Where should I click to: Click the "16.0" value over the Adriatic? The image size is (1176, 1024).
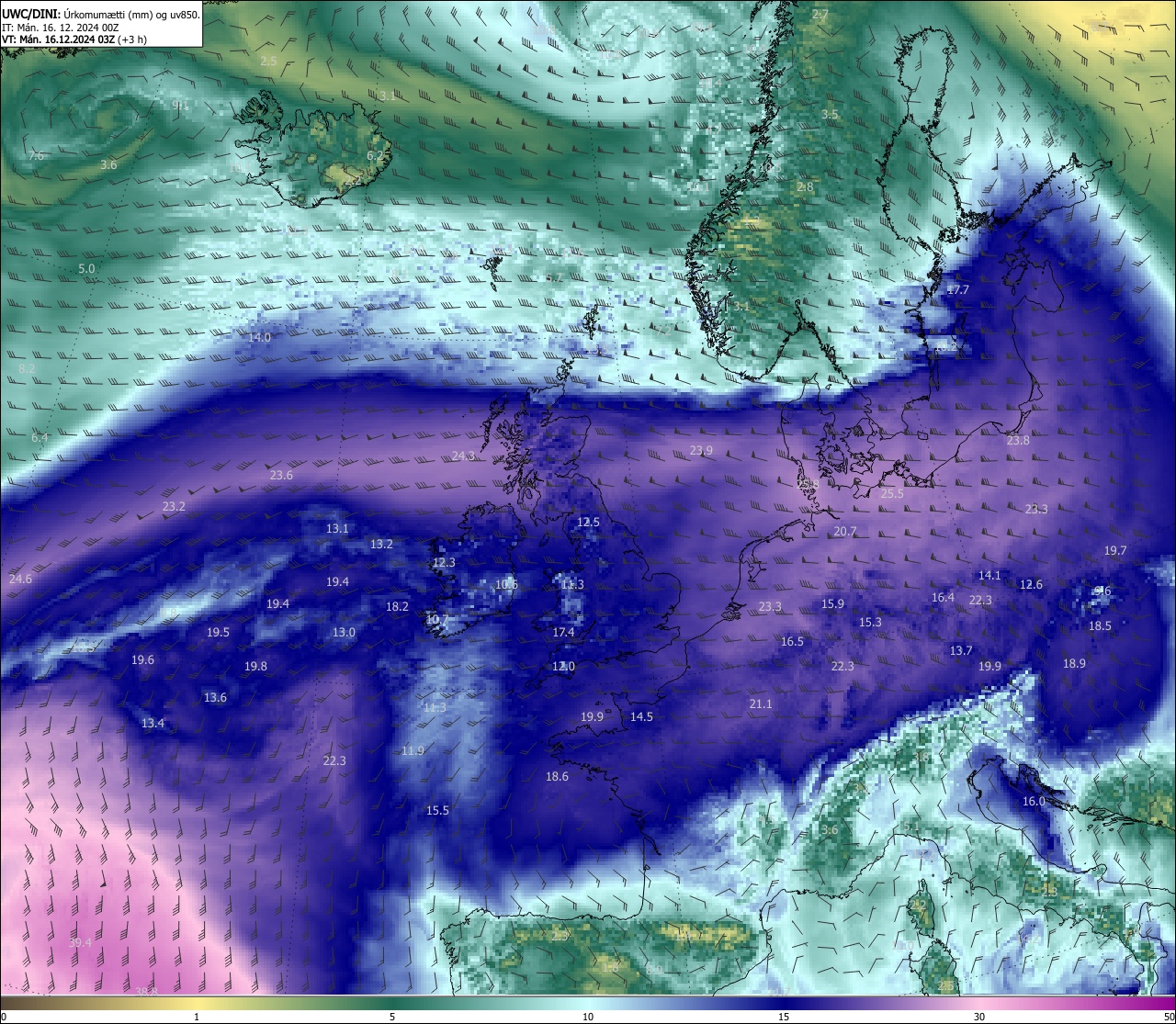click(1034, 801)
